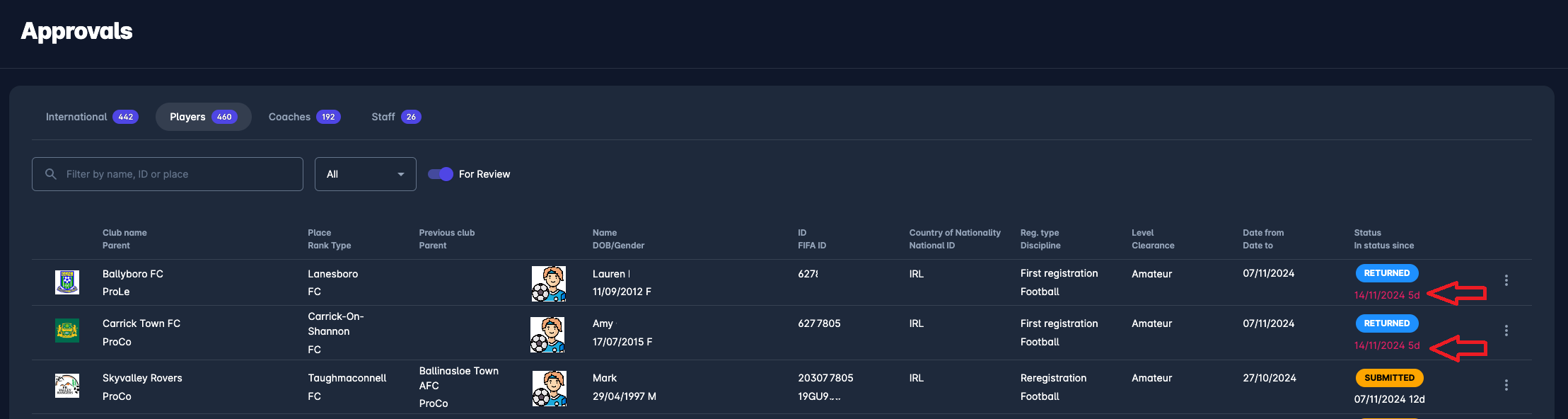This screenshot has height=419, width=1568.
Task: Click the SUBMITTED status badge for Mark
Action: 1389,378
